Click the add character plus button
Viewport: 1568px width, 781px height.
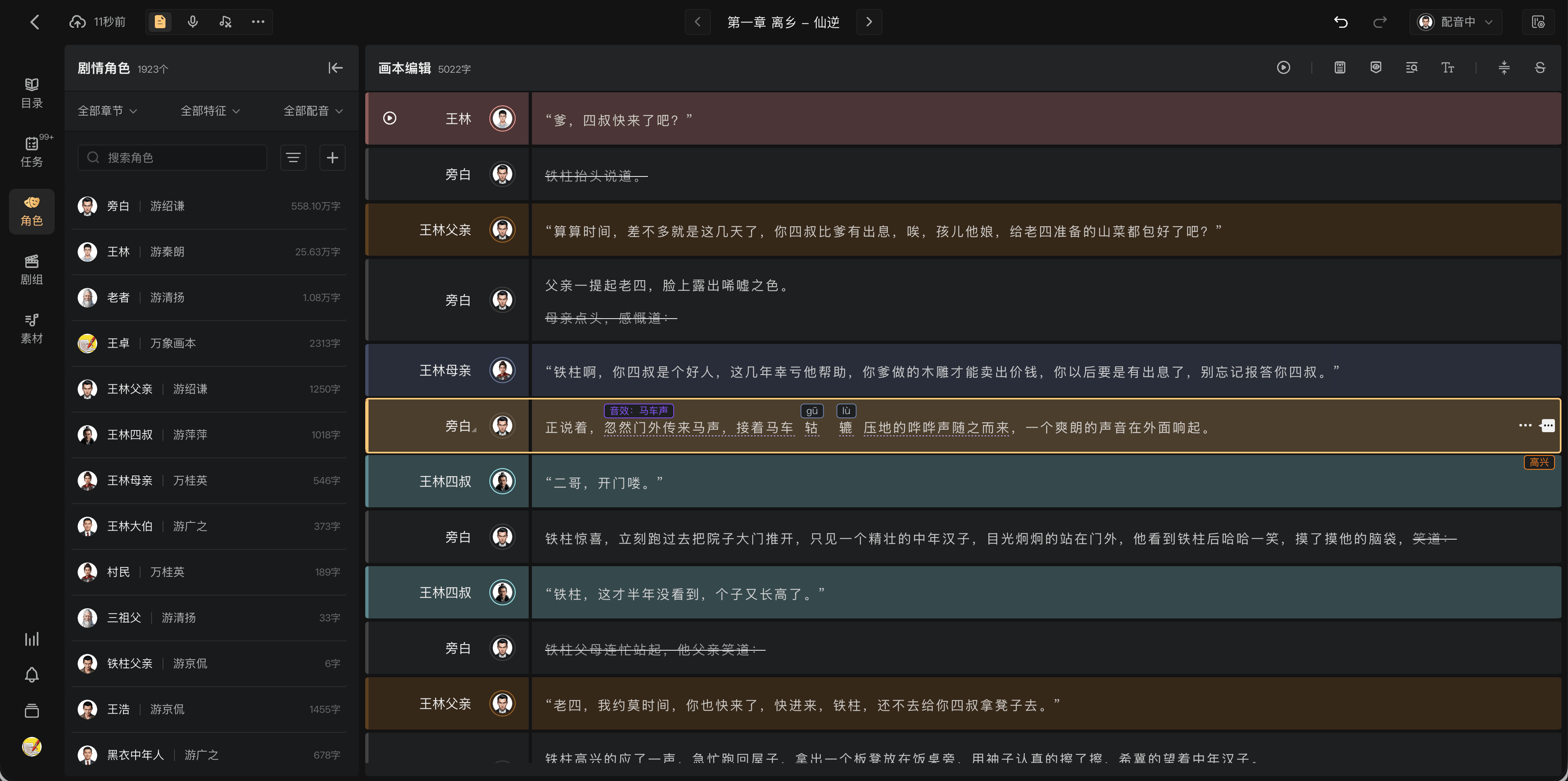click(x=332, y=158)
